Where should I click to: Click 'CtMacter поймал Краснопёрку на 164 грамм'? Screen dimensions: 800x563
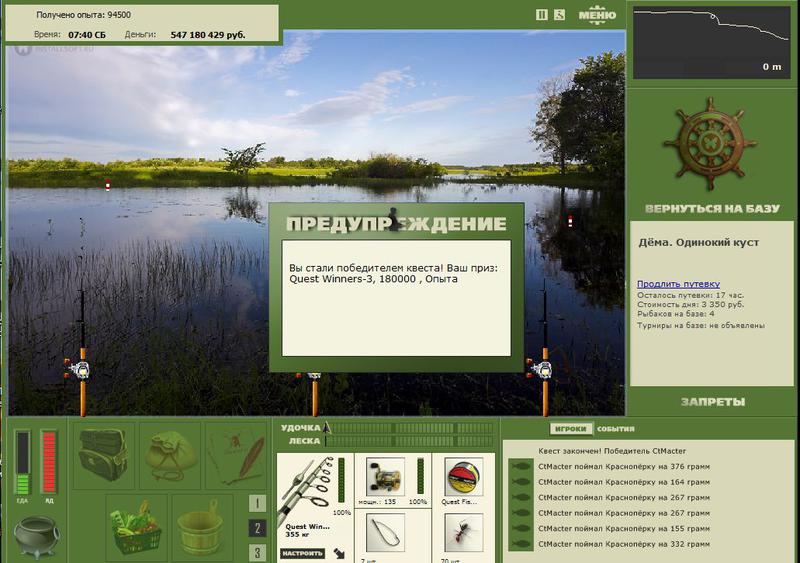pyautogui.click(x=624, y=482)
